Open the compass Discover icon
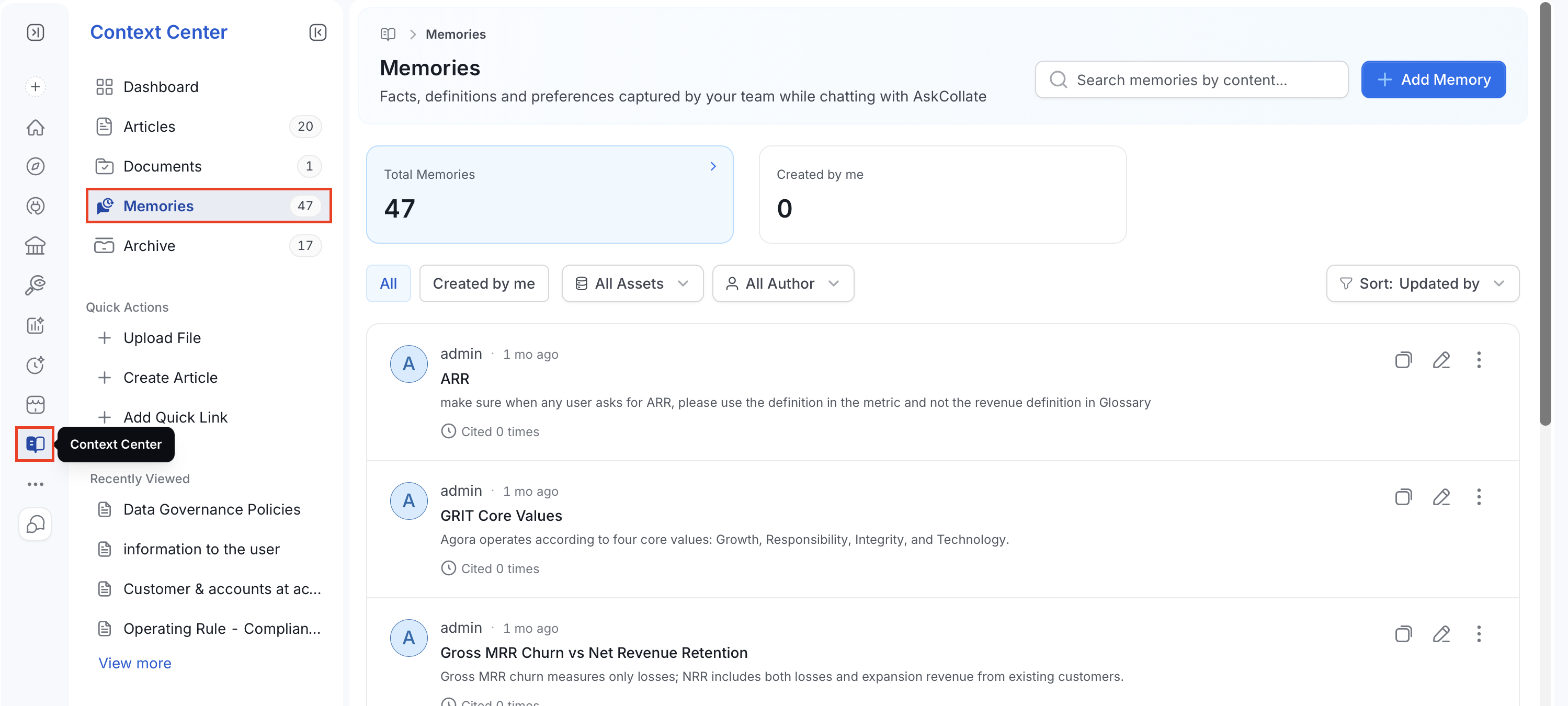The height and width of the screenshot is (706, 1568). (x=36, y=166)
